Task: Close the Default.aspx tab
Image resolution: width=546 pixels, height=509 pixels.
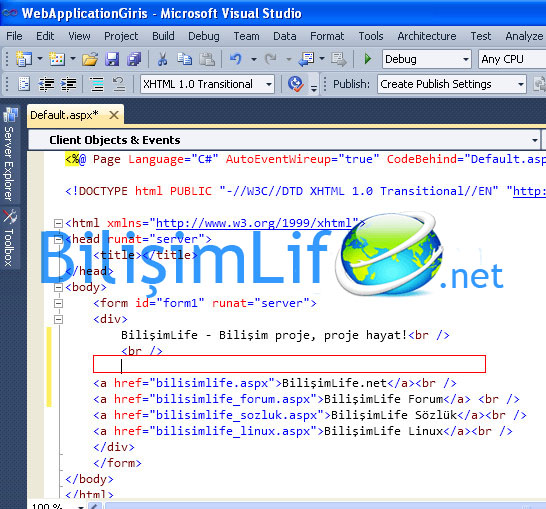Action: pos(114,115)
